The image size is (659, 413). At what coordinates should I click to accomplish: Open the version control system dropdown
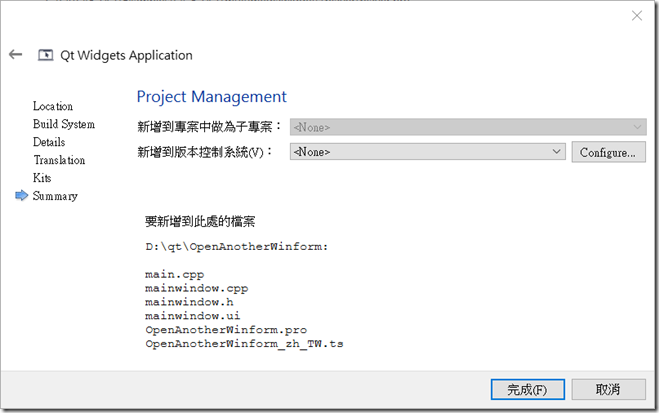coord(427,152)
